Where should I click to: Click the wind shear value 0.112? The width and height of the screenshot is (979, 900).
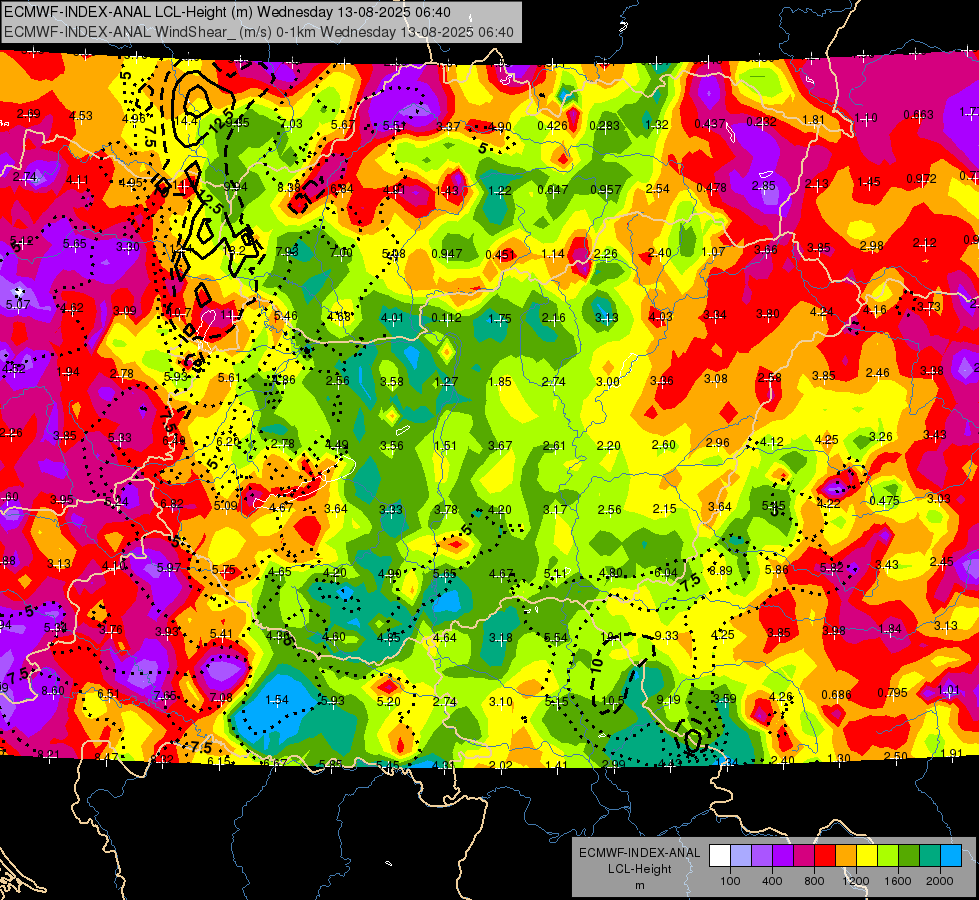click(446, 318)
